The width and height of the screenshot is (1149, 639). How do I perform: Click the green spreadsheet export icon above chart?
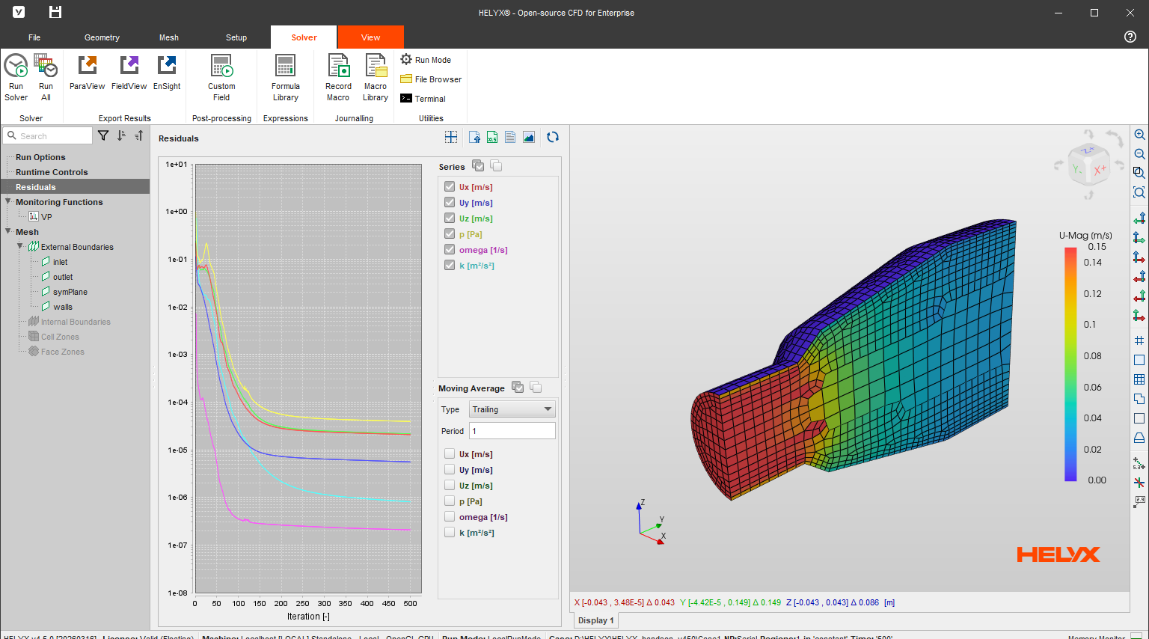point(492,137)
